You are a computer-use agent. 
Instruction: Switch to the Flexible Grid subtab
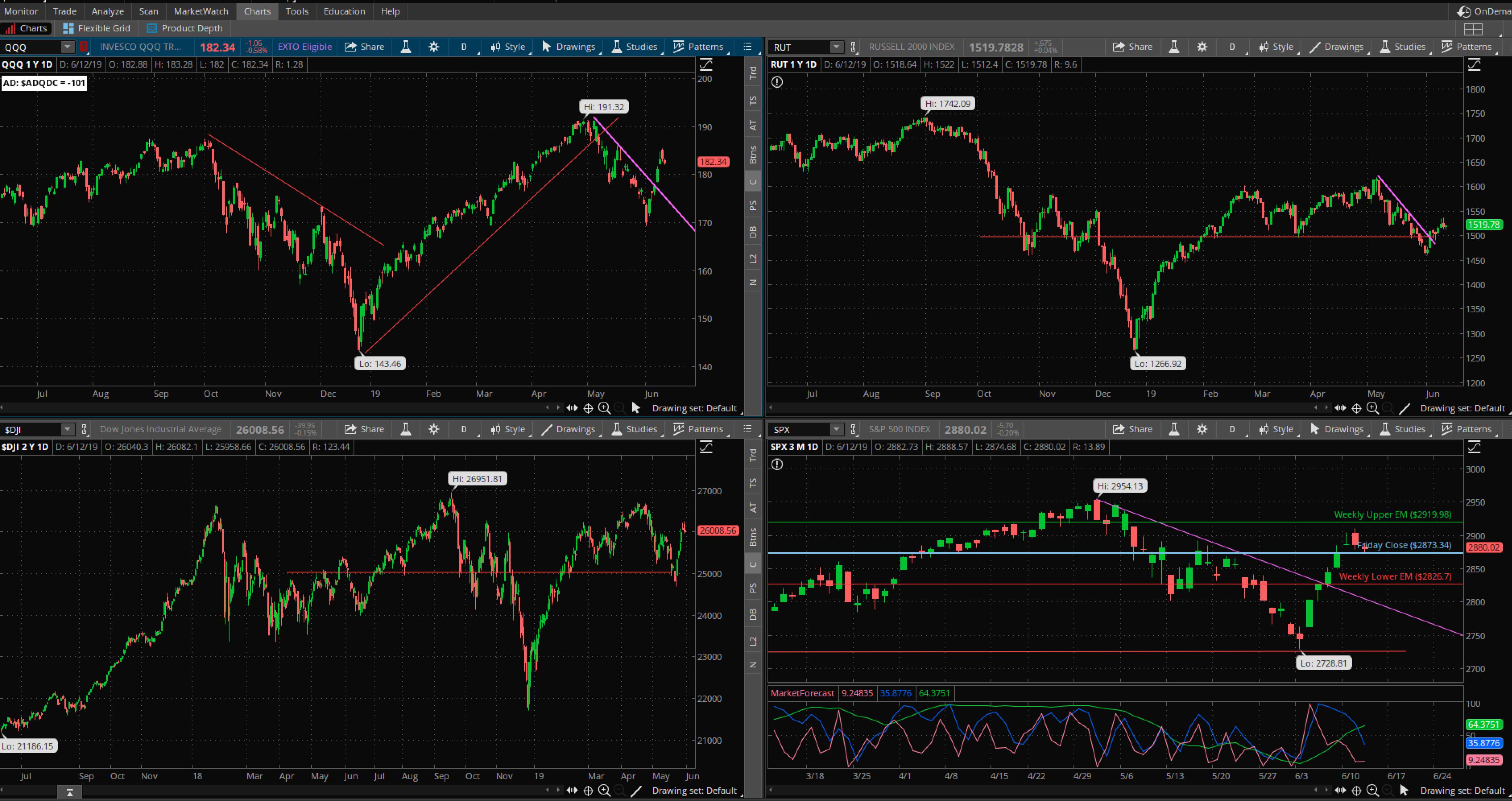(97, 28)
